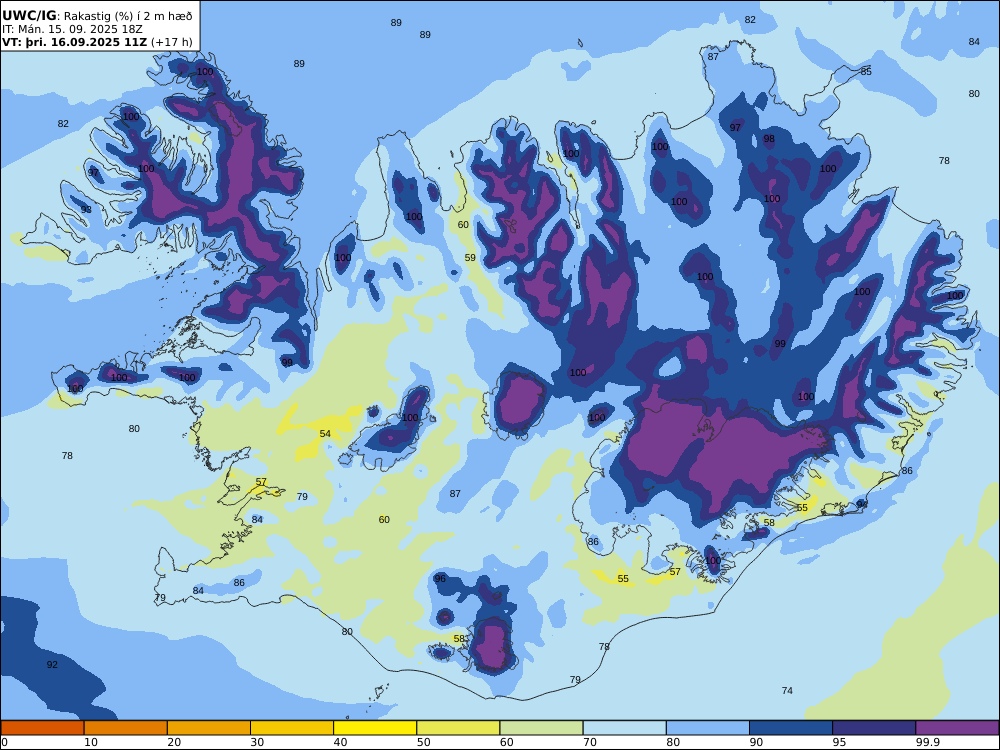Viewport: 1000px width, 750px height.
Task: Click the legend tick label '40'
Action: coord(341,742)
